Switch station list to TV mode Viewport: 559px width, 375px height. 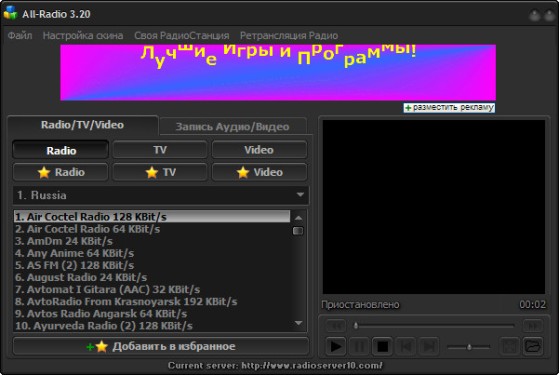coord(160,150)
